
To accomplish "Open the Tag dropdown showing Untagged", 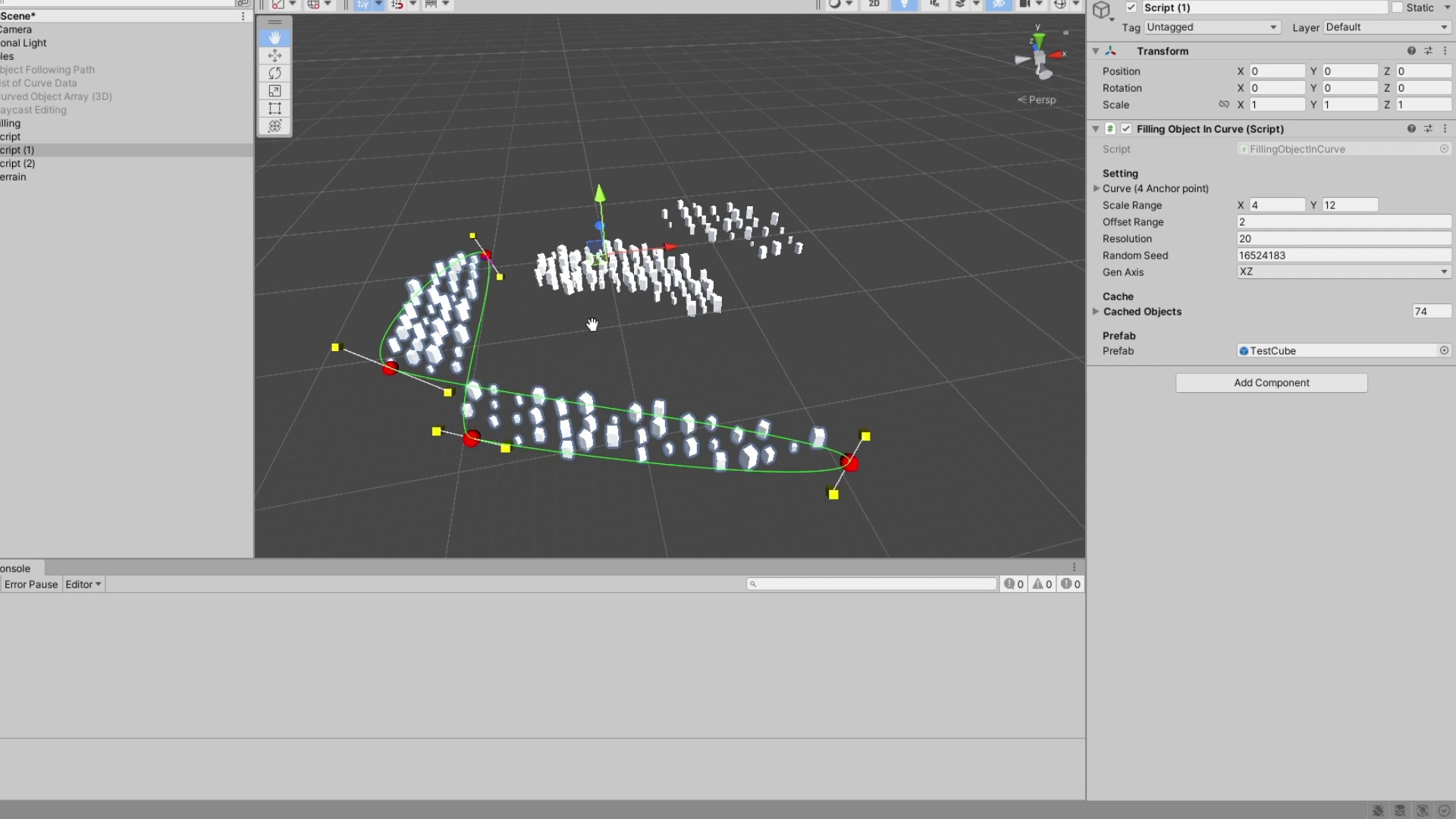I will (1212, 27).
